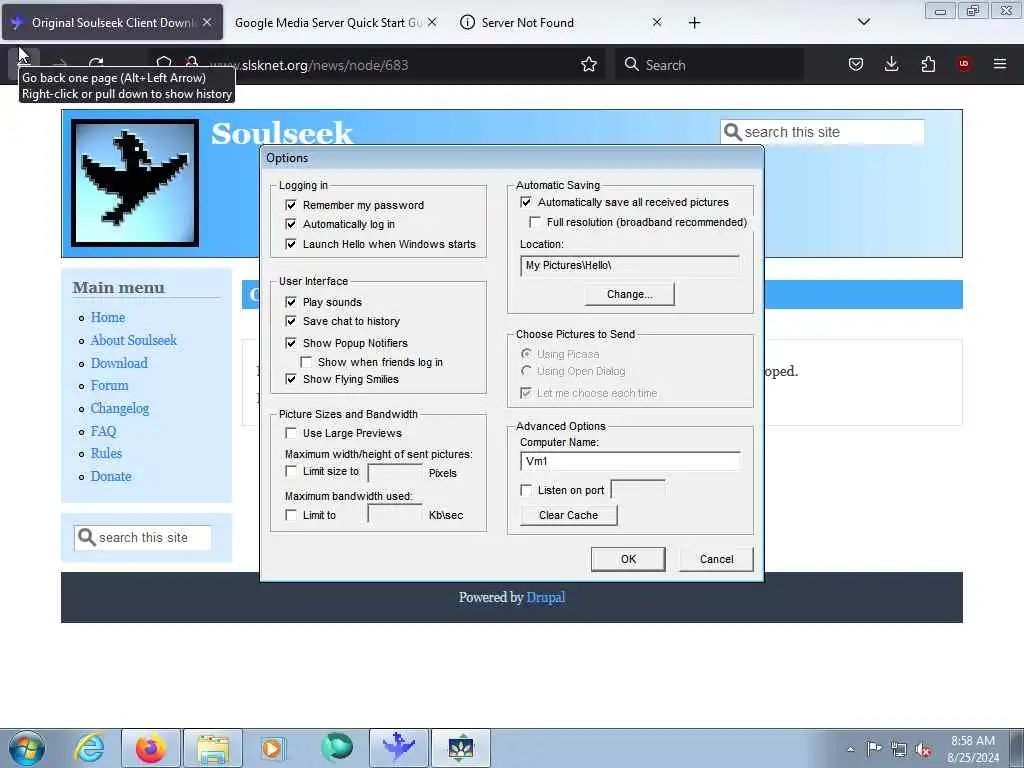Uncheck Show Popup Notifiers
The width and height of the screenshot is (1024, 768).
point(291,343)
